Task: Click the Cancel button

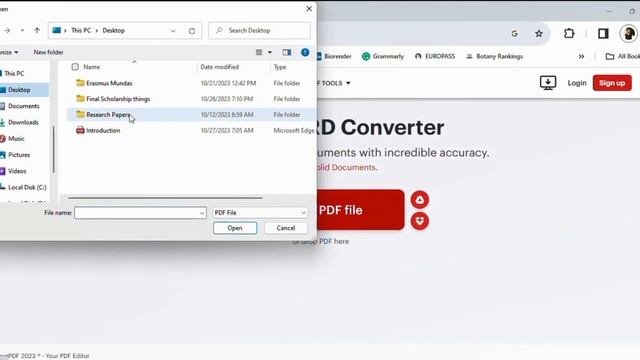Action: pyautogui.click(x=286, y=228)
